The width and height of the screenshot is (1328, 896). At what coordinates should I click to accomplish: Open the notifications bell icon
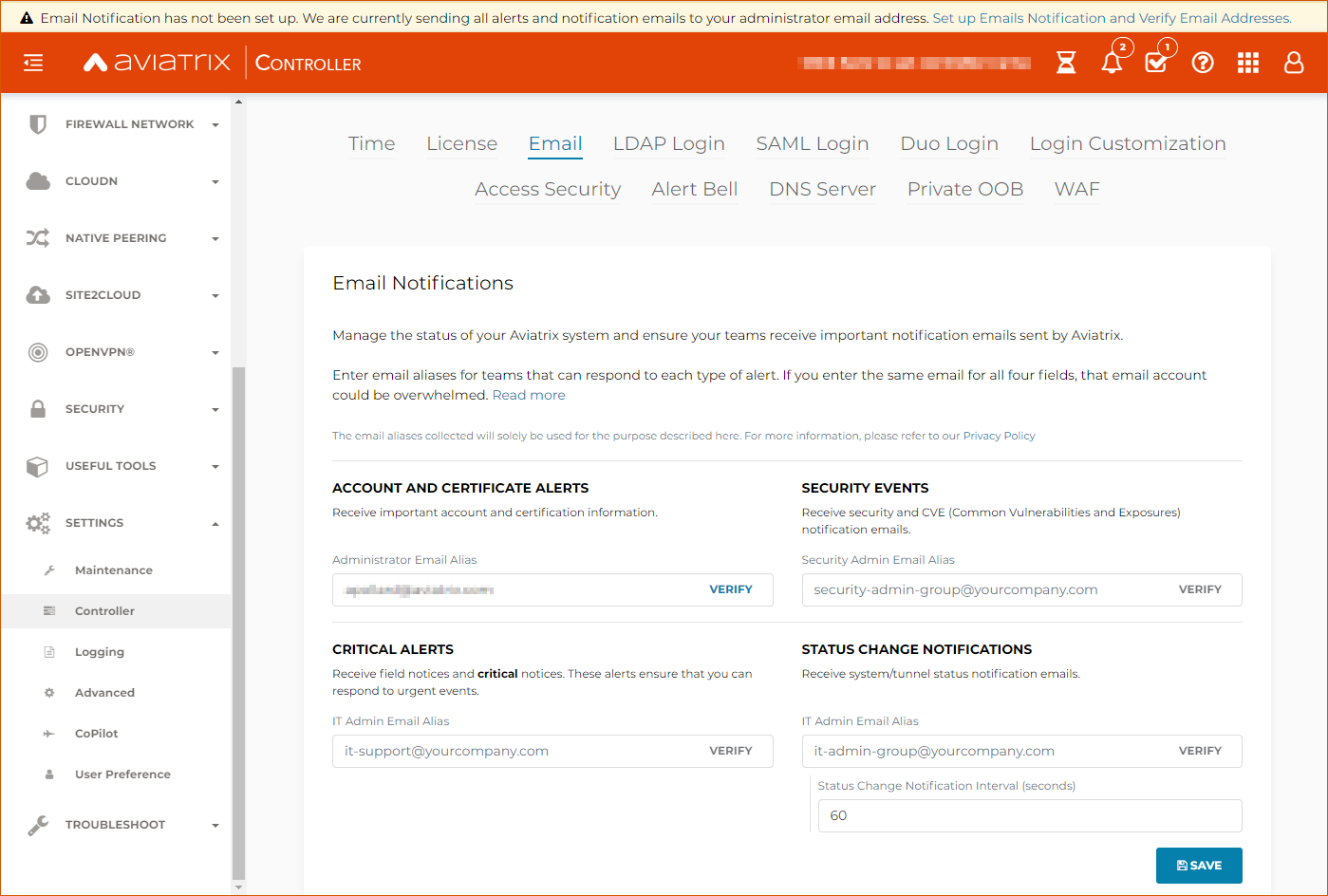click(x=1111, y=63)
